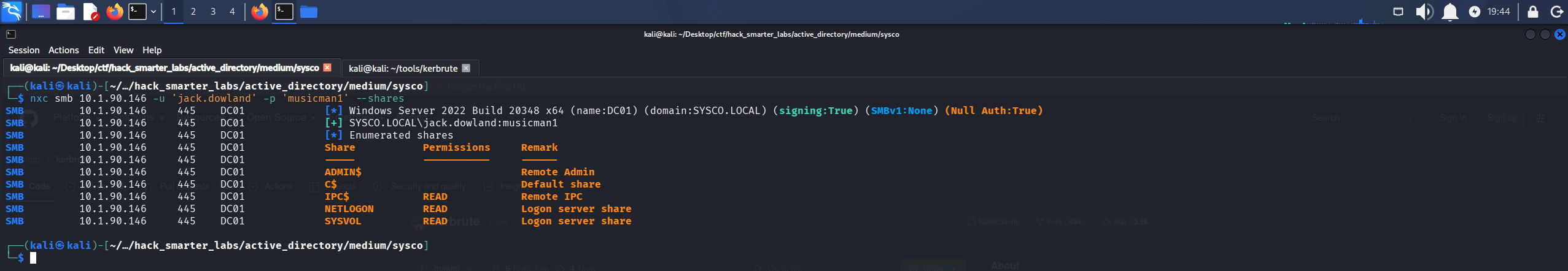Click the log out icon

click(x=1556, y=11)
